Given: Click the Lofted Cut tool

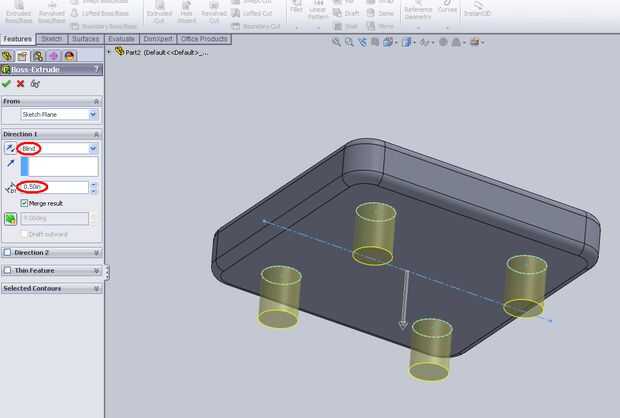Looking at the screenshot, I should click(x=252, y=13).
